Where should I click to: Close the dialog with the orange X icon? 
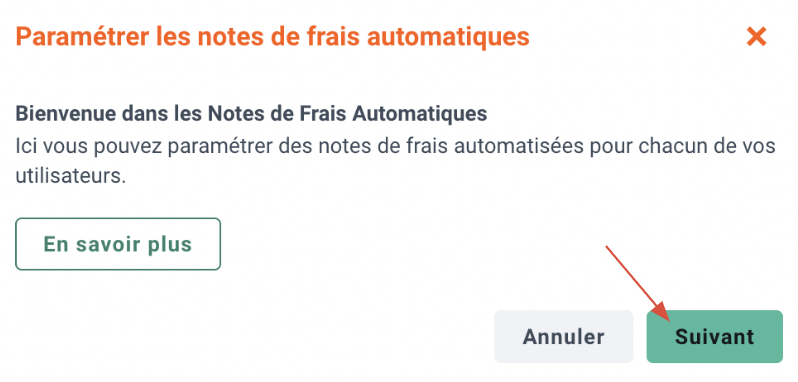[x=756, y=37]
